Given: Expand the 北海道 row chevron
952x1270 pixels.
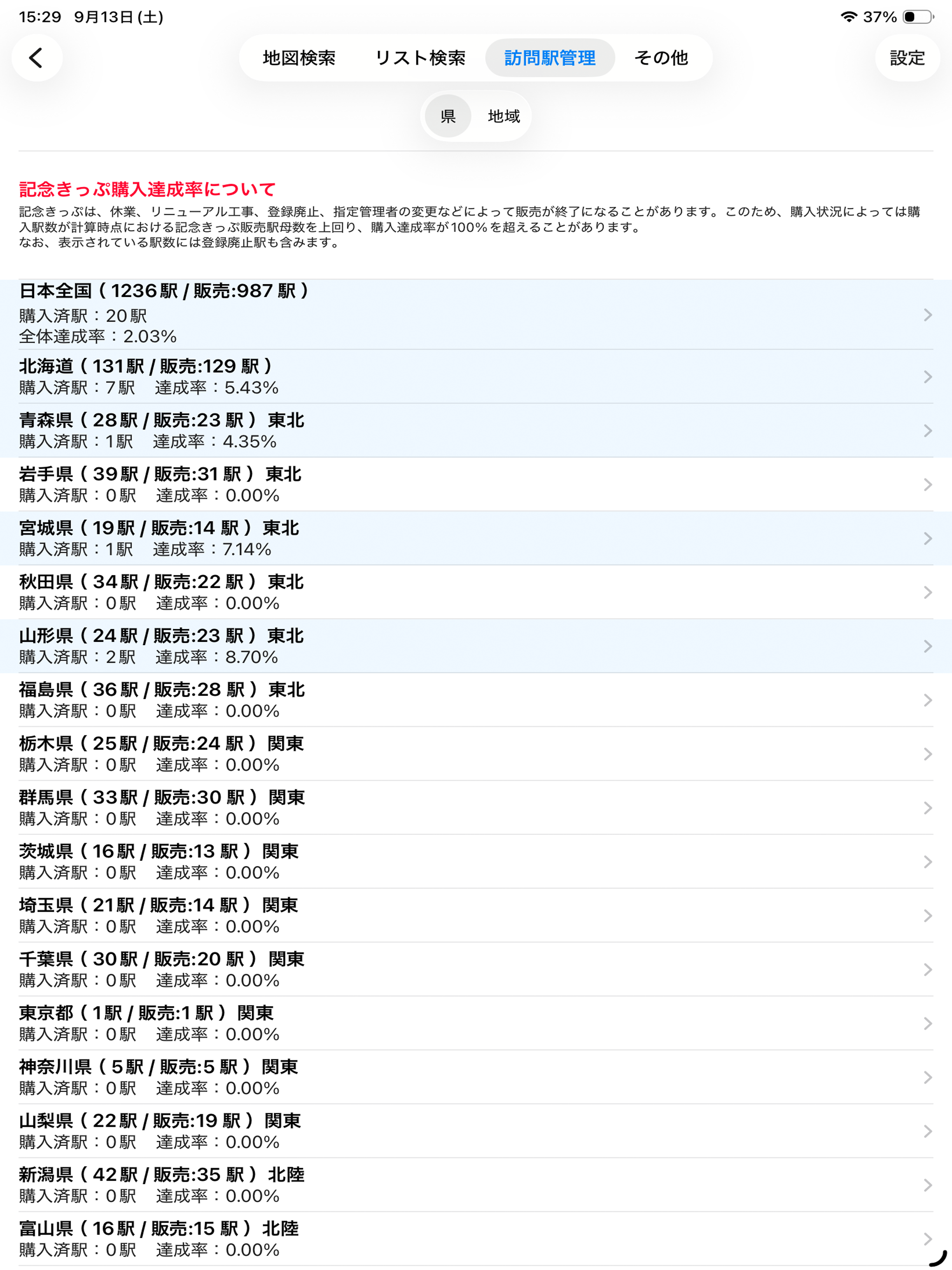Looking at the screenshot, I should tap(927, 377).
